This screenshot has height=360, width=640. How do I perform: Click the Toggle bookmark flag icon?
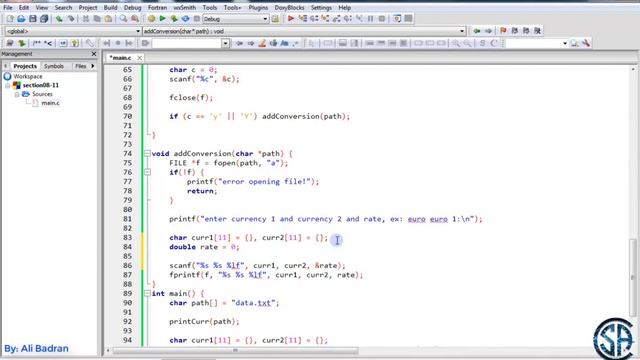tap(503, 31)
